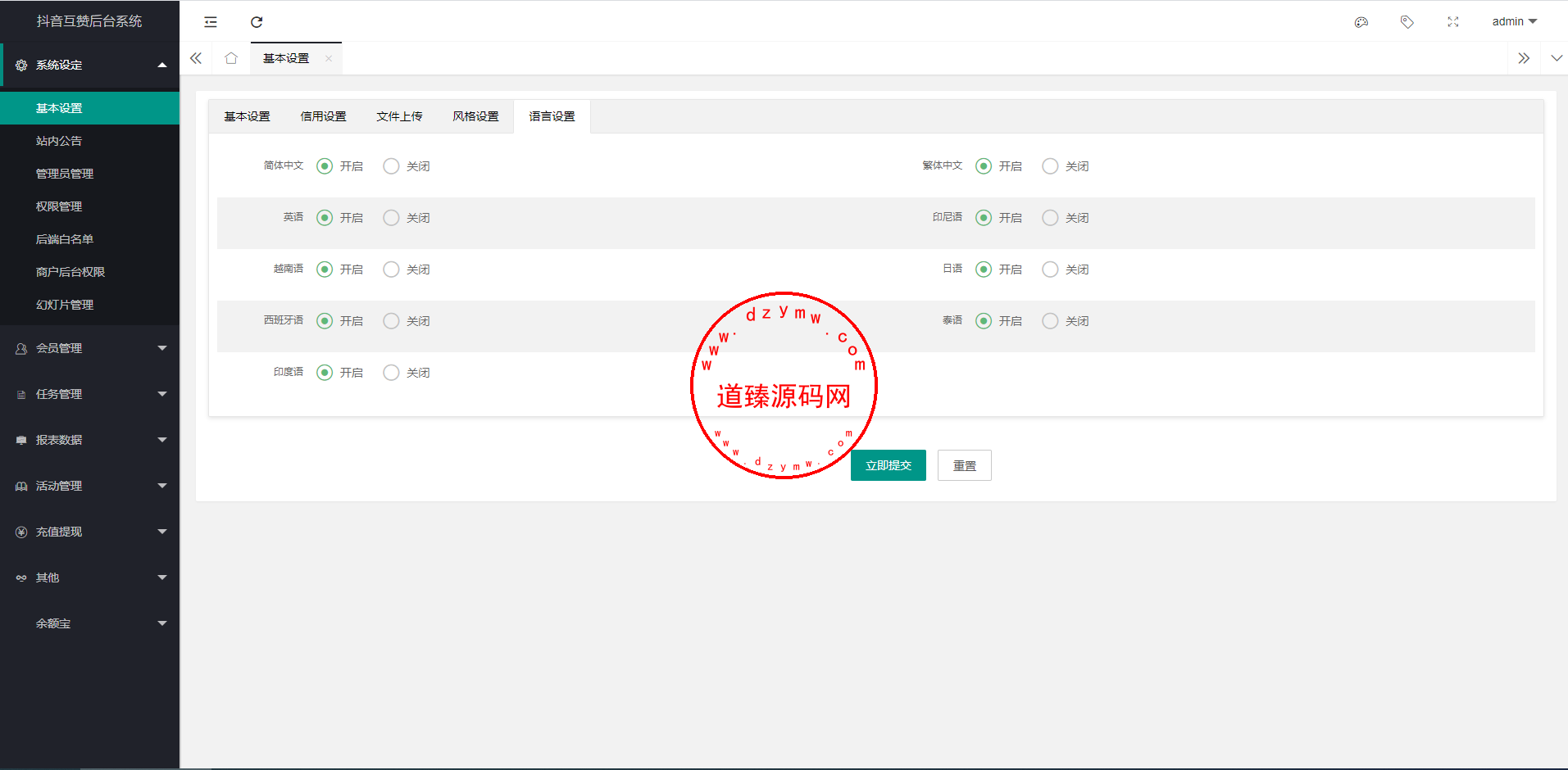
Task: Click the chart icon beside 报表数据
Action: coord(21,440)
